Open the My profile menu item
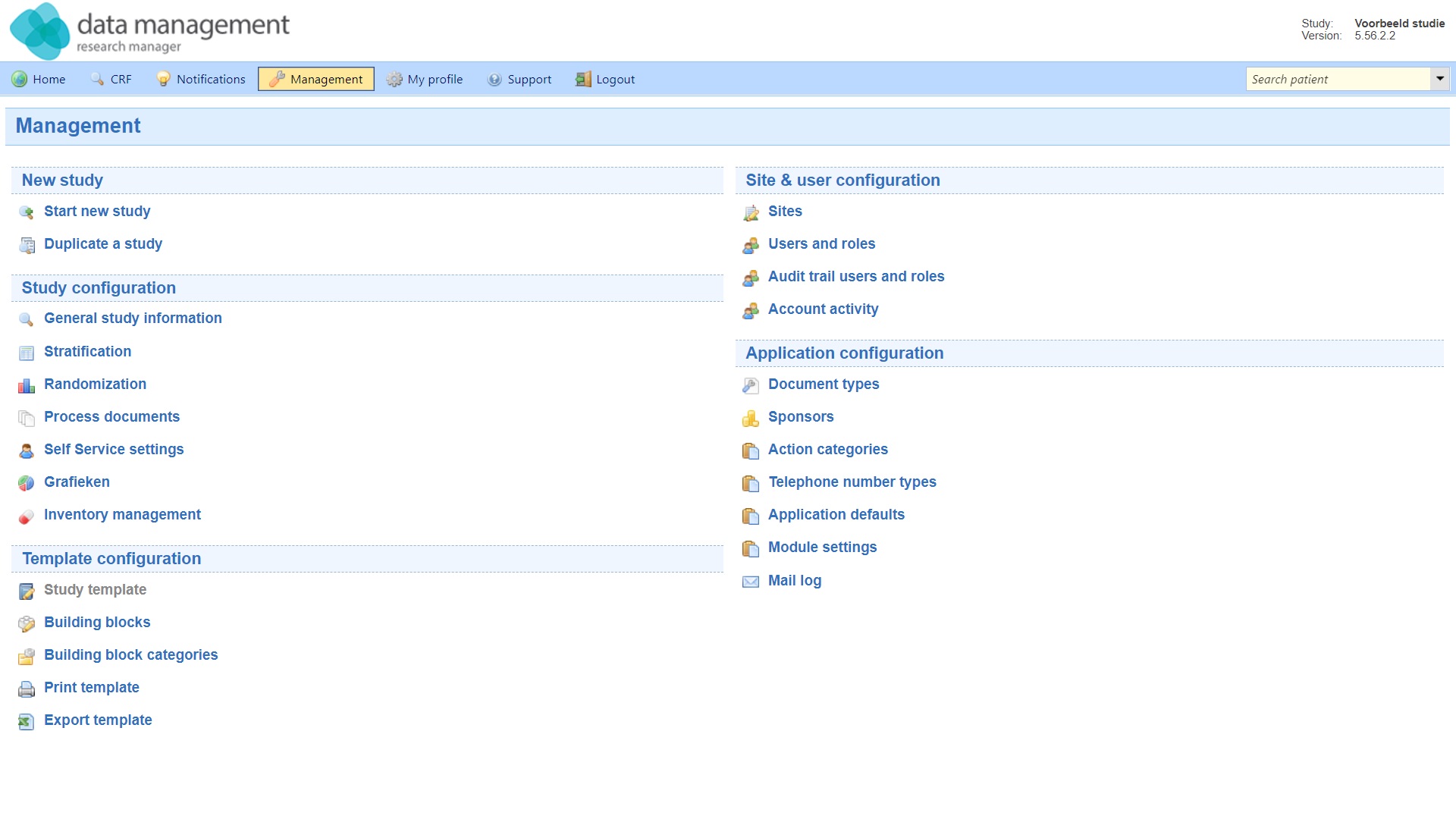The image size is (1456, 819). point(425,79)
